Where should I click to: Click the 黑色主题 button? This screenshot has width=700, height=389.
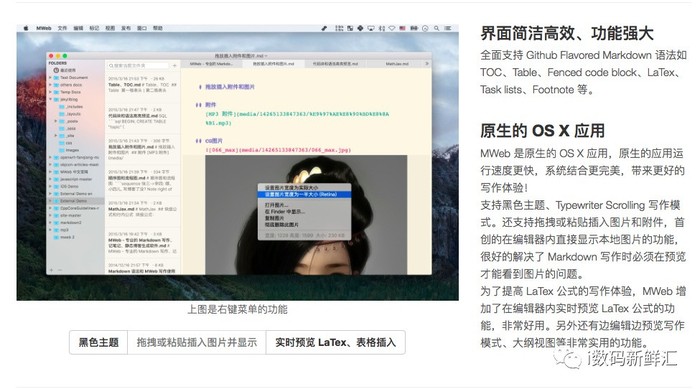pos(99,343)
